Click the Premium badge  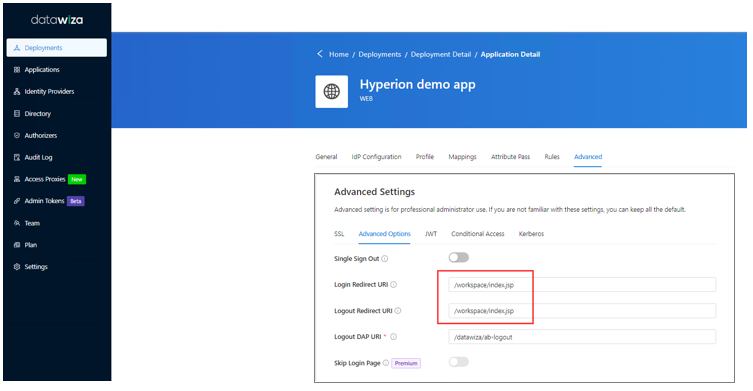tap(406, 363)
